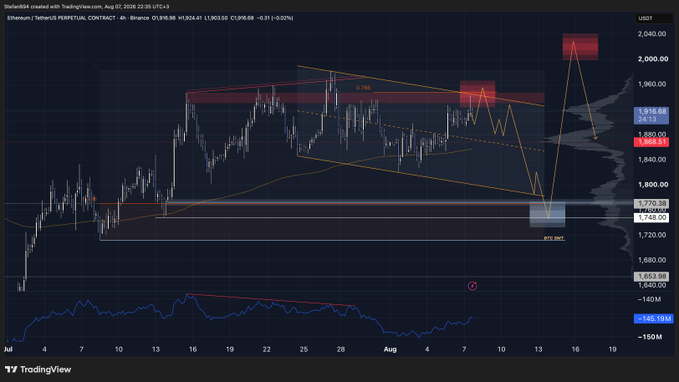Click the 1,880.00 price scale value
This screenshot has width=679, height=382.
652,134
